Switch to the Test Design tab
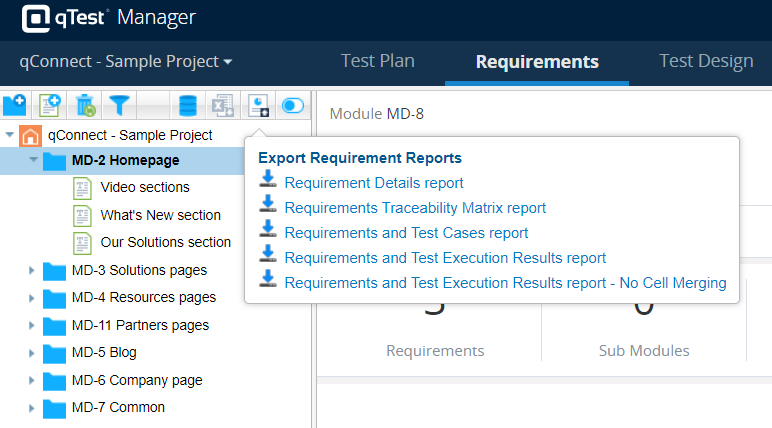This screenshot has height=428, width=772. pyautogui.click(x=706, y=61)
